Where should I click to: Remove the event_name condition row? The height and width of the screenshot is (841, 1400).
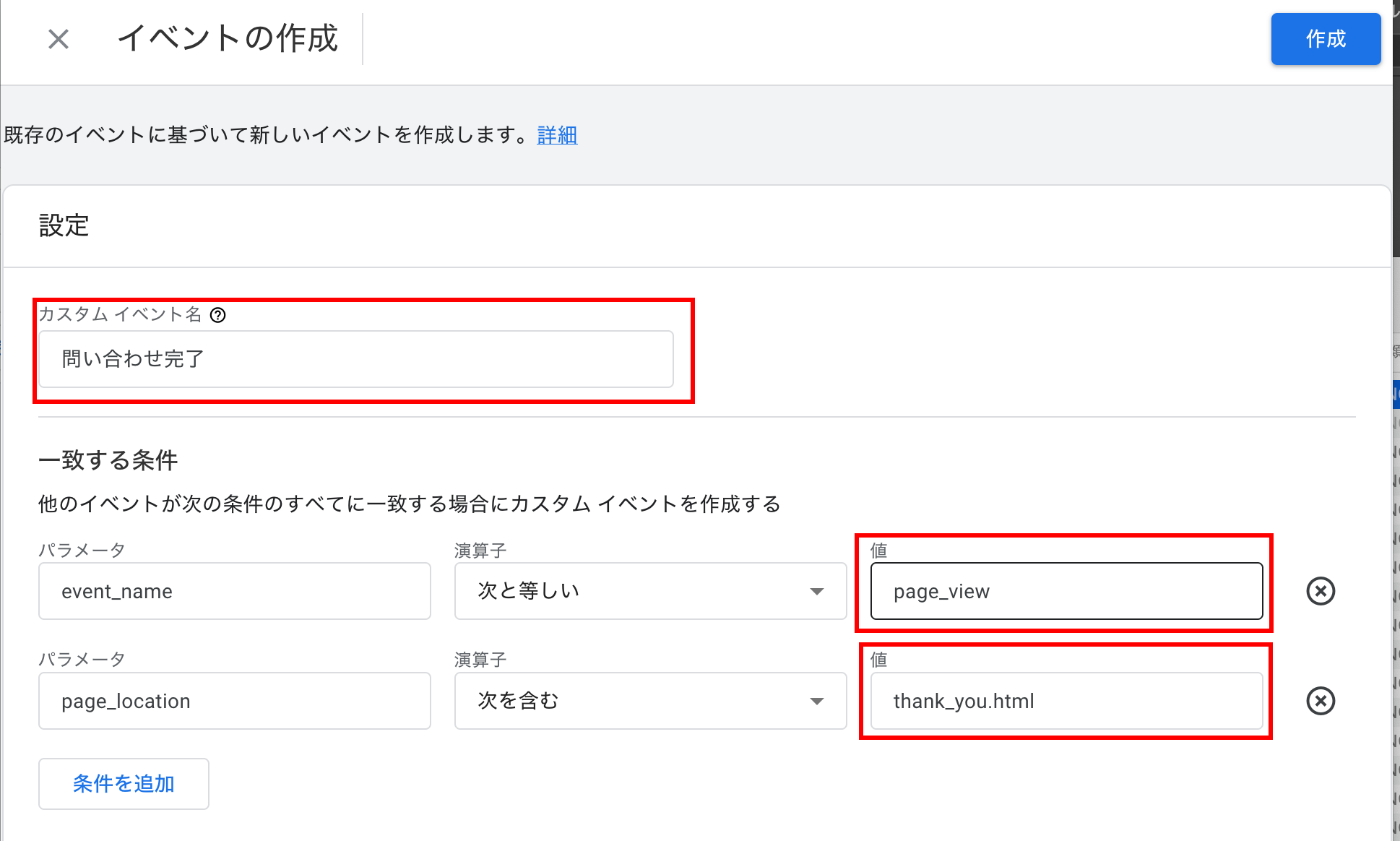1321,591
